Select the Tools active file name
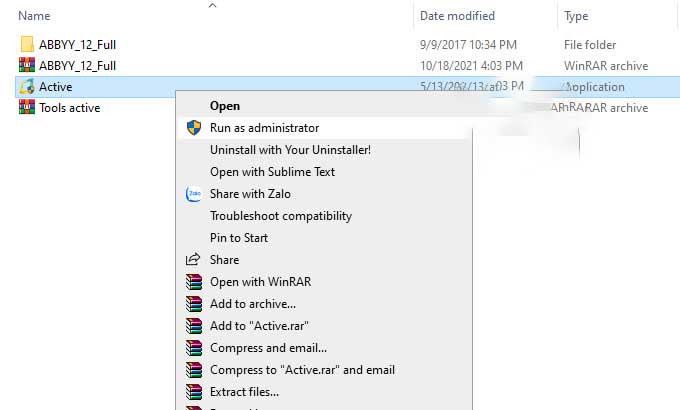 coord(69,108)
